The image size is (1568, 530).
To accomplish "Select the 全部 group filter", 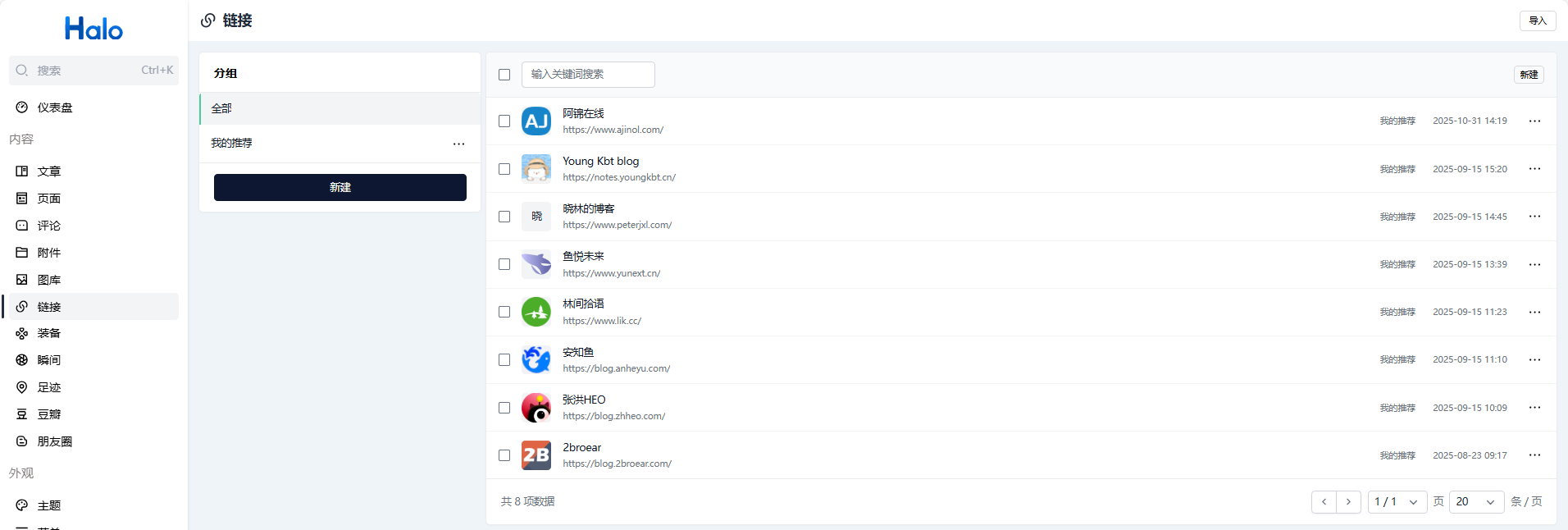I will [x=340, y=108].
